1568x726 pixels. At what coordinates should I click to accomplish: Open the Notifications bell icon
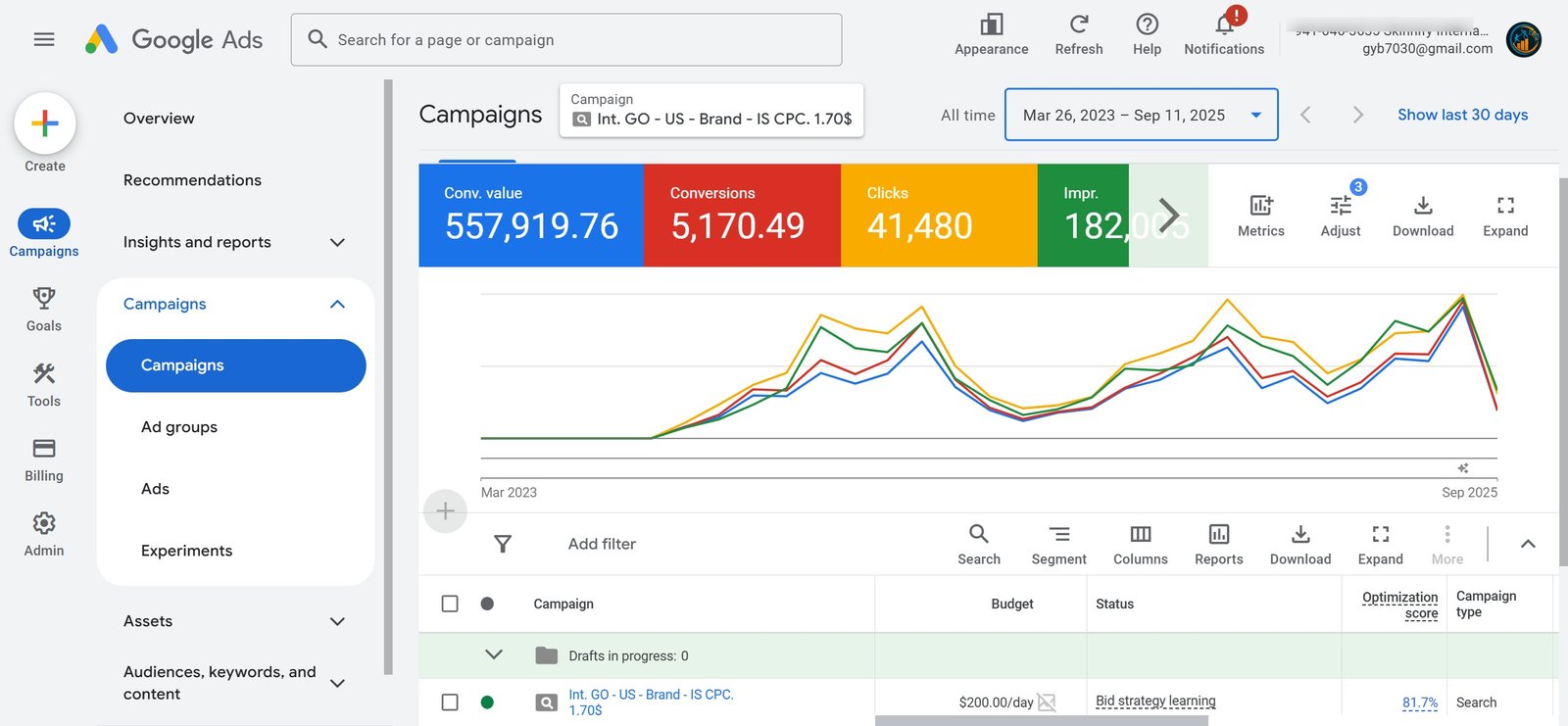click(1224, 24)
